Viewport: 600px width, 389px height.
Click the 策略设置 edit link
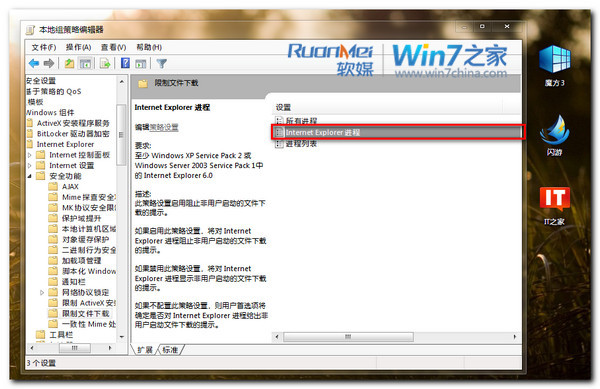click(x=164, y=127)
